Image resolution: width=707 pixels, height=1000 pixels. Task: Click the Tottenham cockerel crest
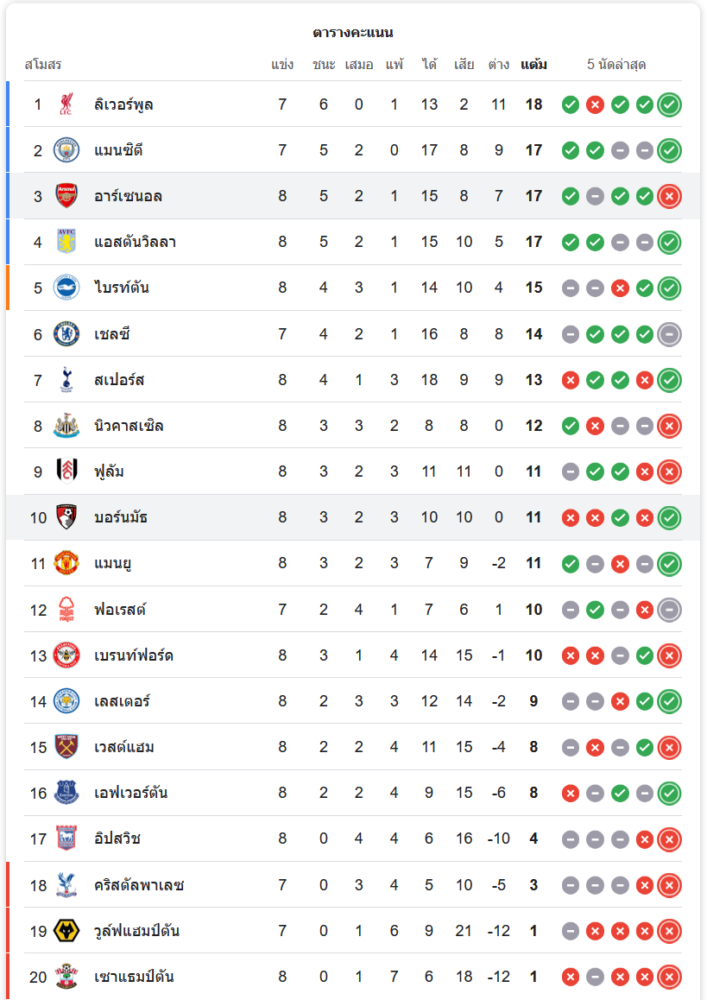66,380
